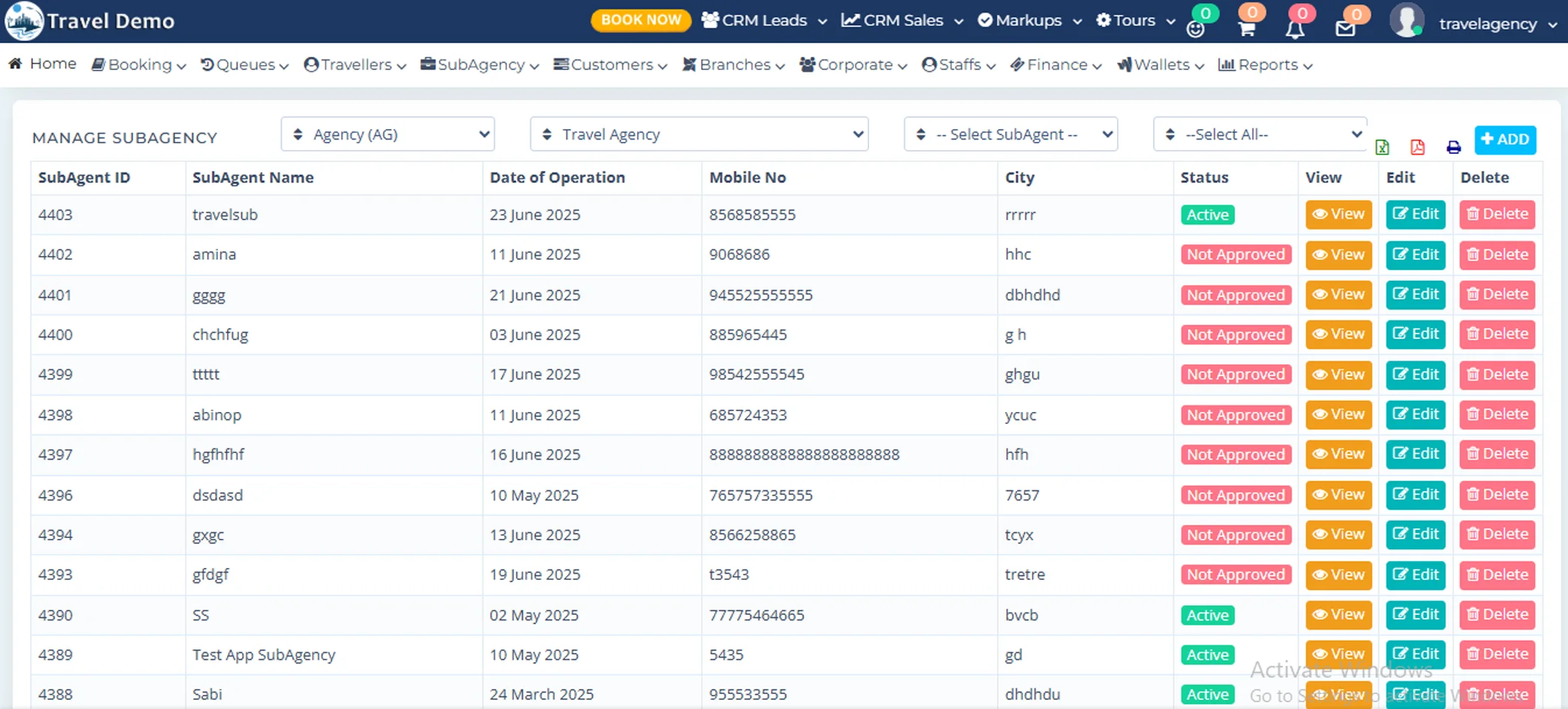Open the Travel Agency dropdown

pos(699,134)
